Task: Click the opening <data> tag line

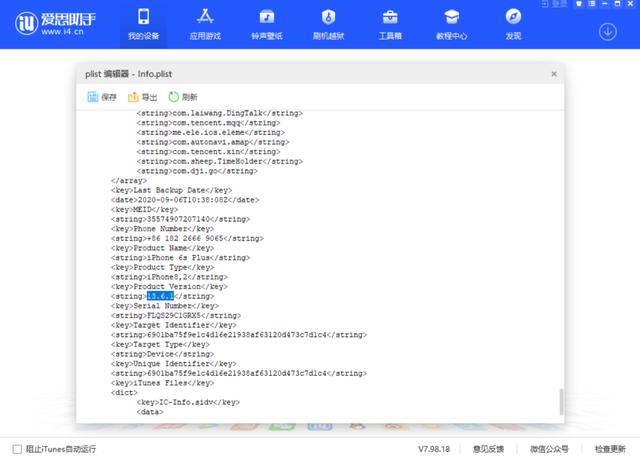Action: [150, 412]
